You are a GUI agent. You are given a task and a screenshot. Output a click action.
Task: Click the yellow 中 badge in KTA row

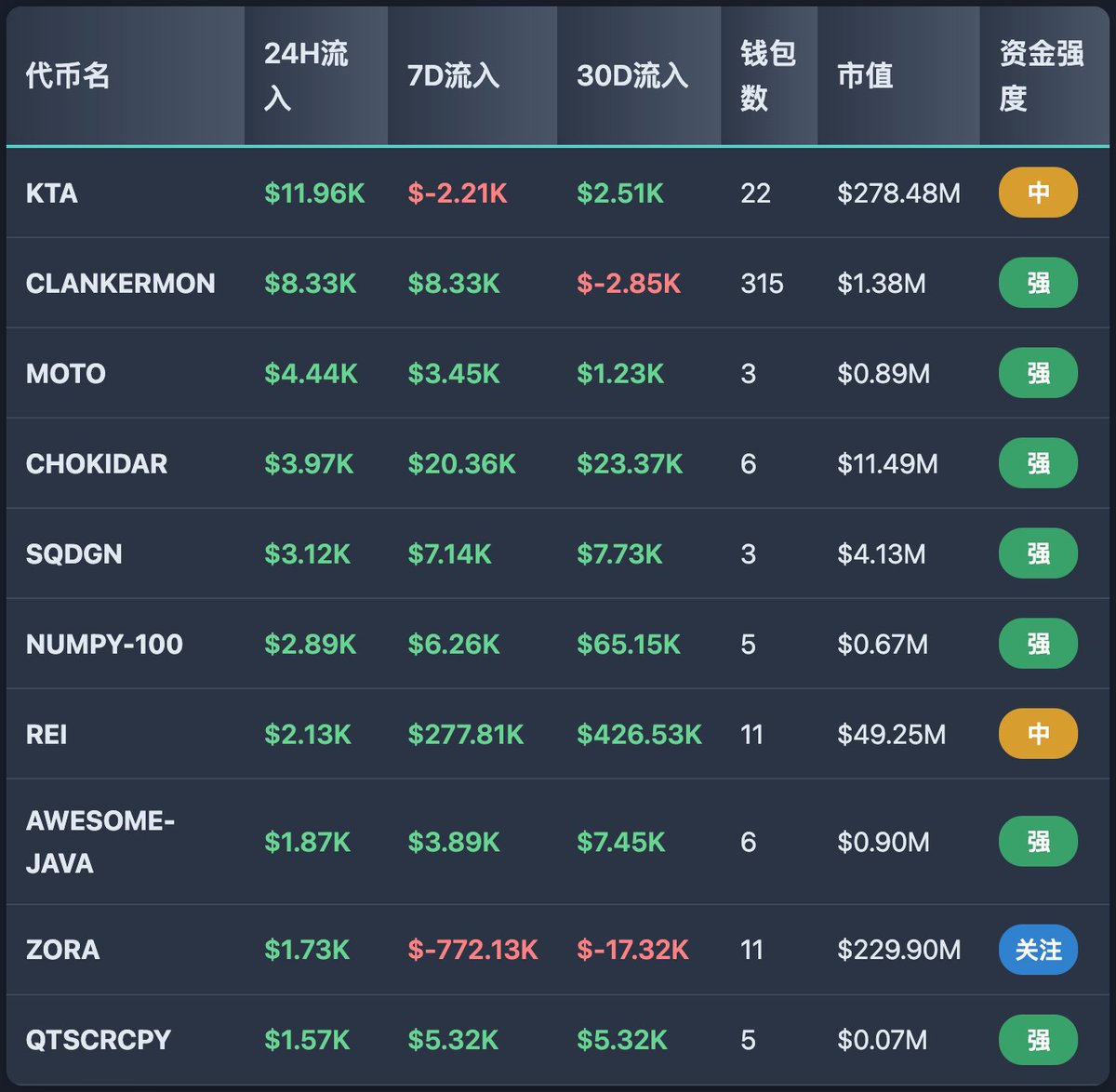[1038, 193]
